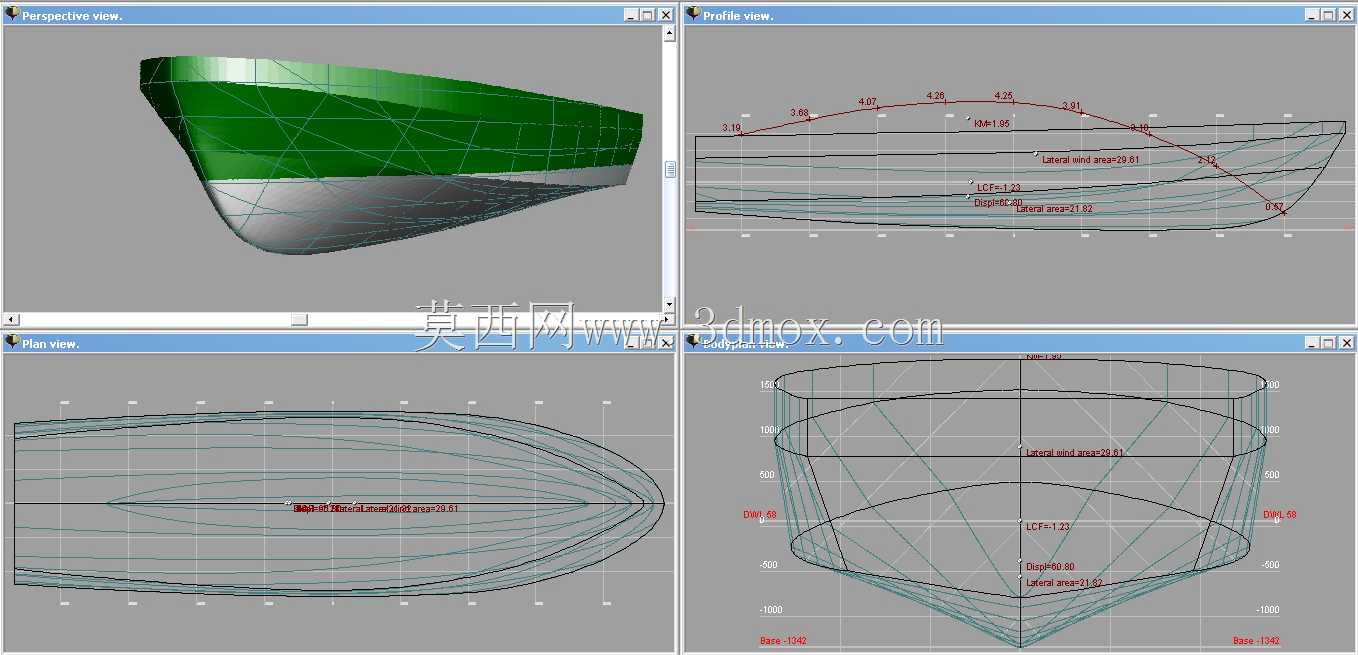Close the Profile view window
The width and height of the screenshot is (1358, 655).
point(1347,15)
